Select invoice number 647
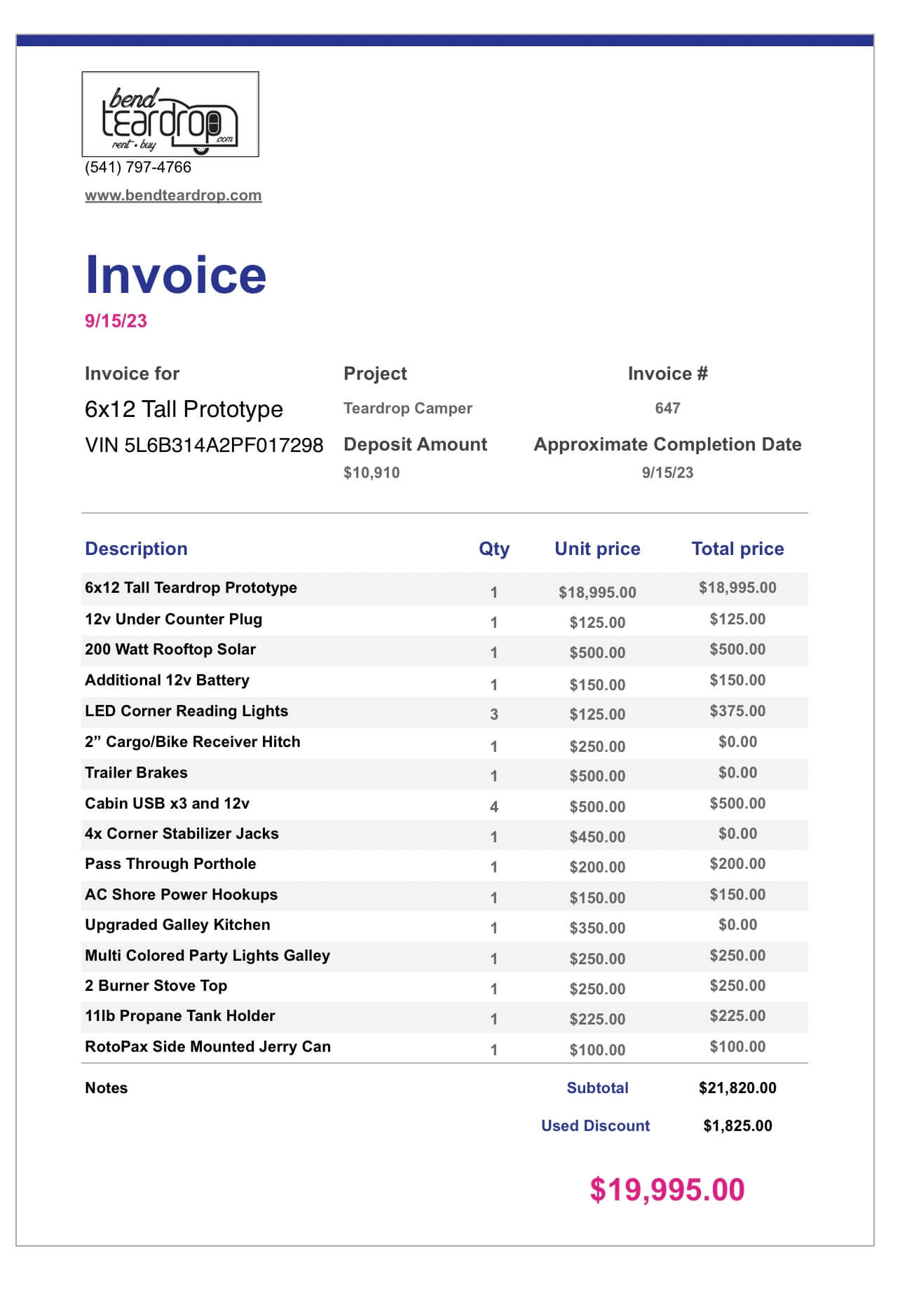This screenshot has width=900, height=1316. (x=668, y=408)
